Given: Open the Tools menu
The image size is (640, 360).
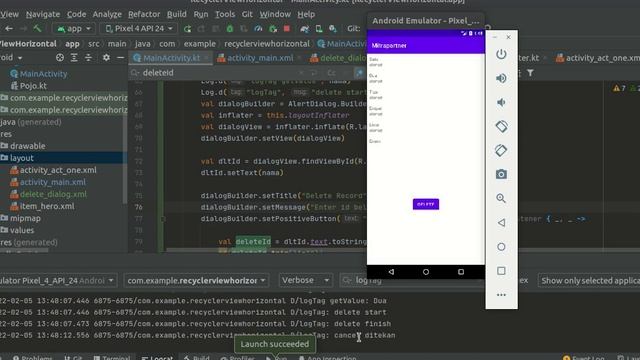Looking at the screenshot, I should point(225,14).
